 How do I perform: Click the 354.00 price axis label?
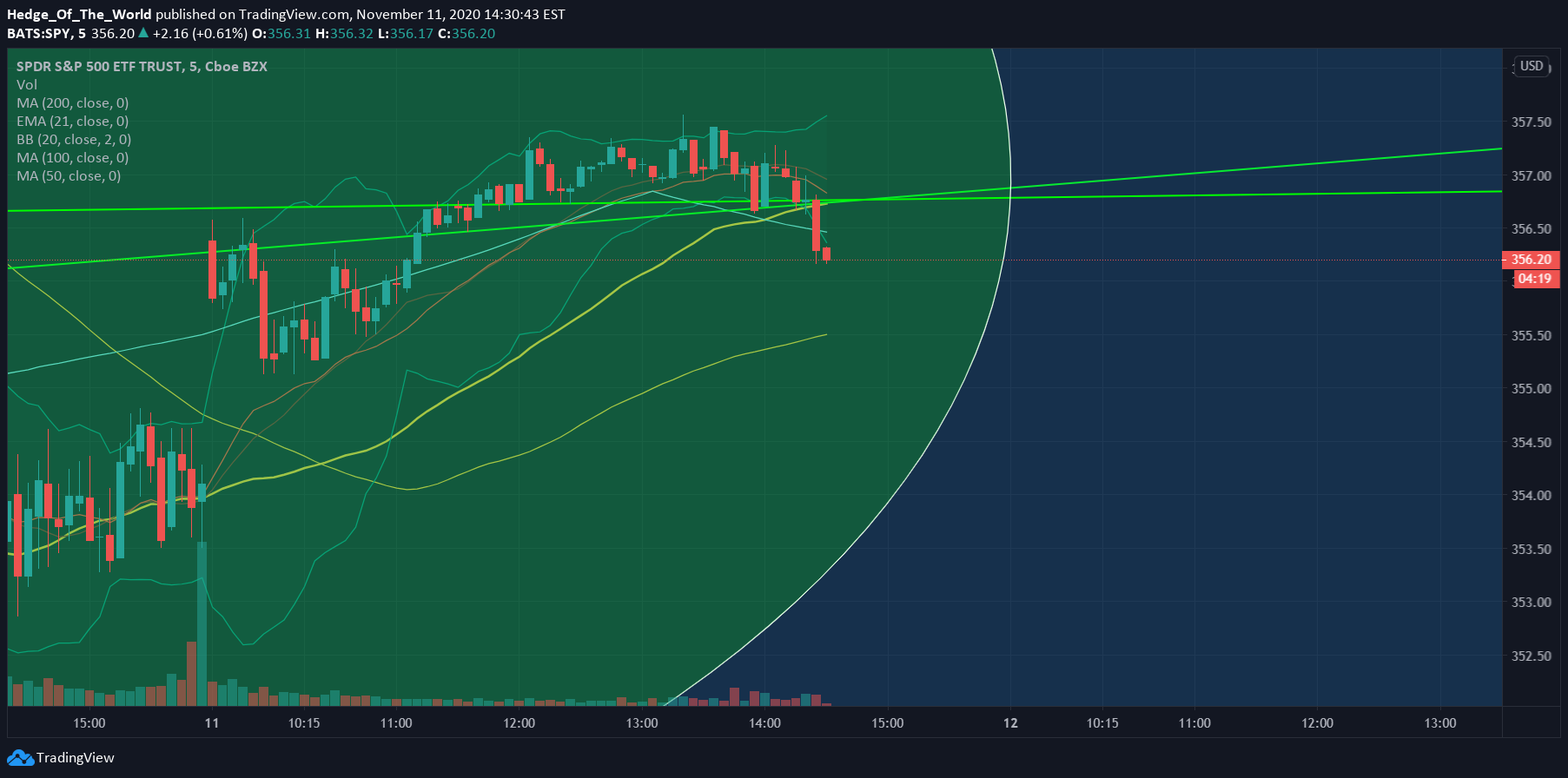(x=1531, y=496)
